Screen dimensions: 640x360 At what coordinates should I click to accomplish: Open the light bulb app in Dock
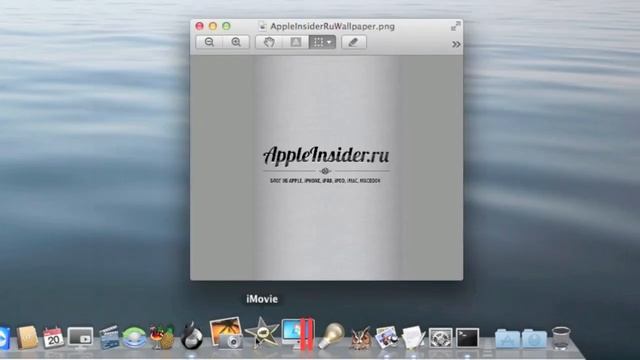click(x=331, y=336)
